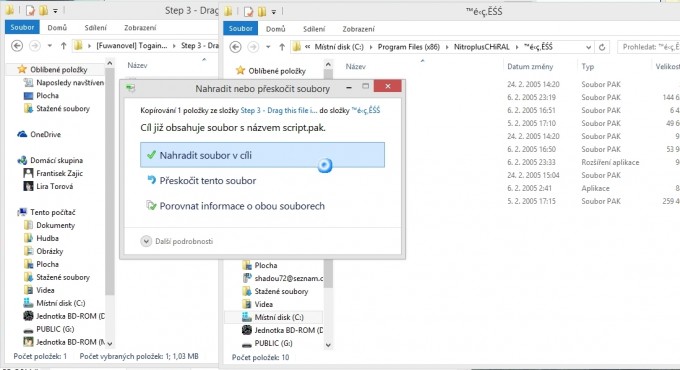Open source folder link Step 3 in dialog
Image resolution: width=680 pixels, height=370 pixels.
[278, 110]
